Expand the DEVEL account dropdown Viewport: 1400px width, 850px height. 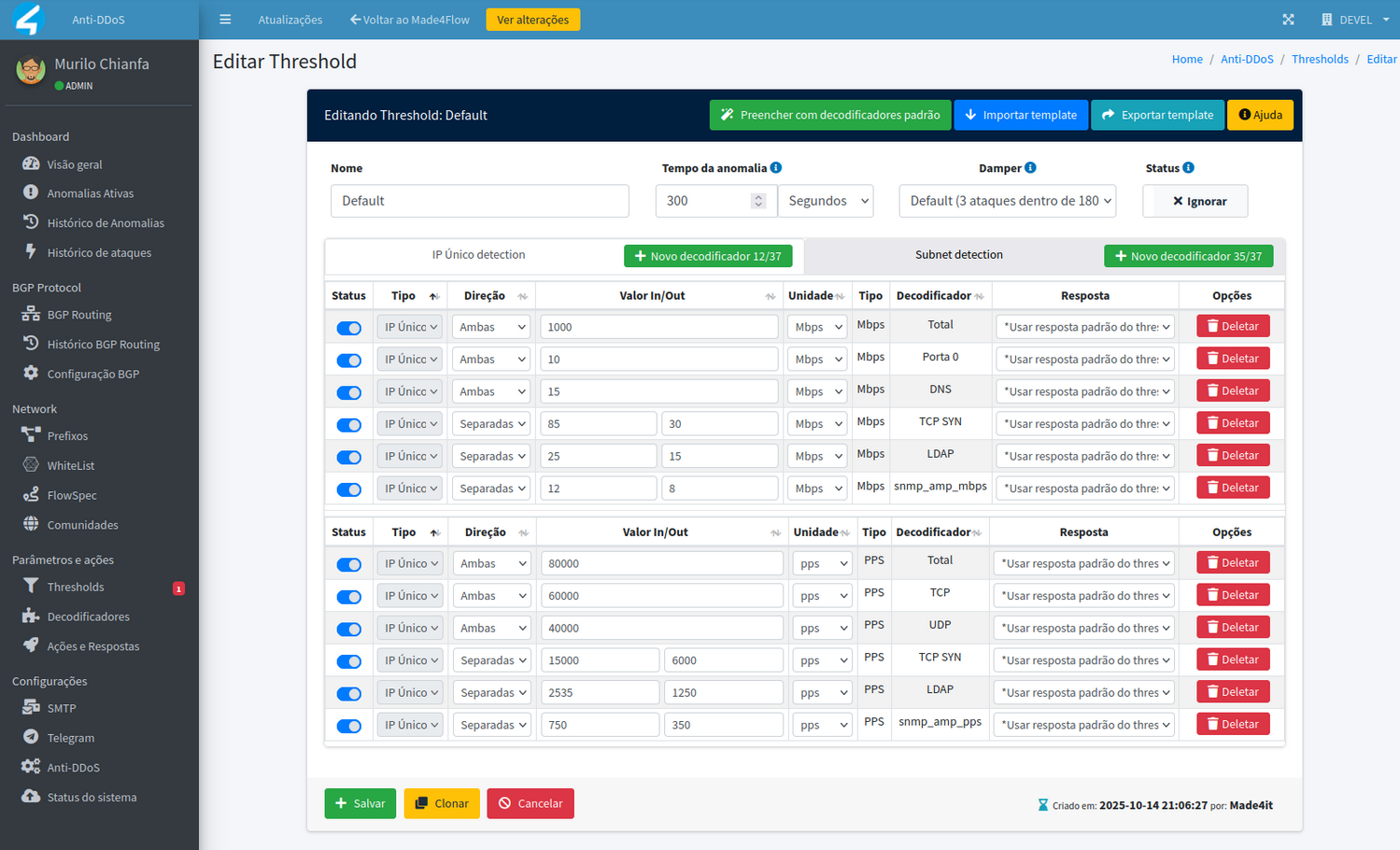click(1353, 19)
